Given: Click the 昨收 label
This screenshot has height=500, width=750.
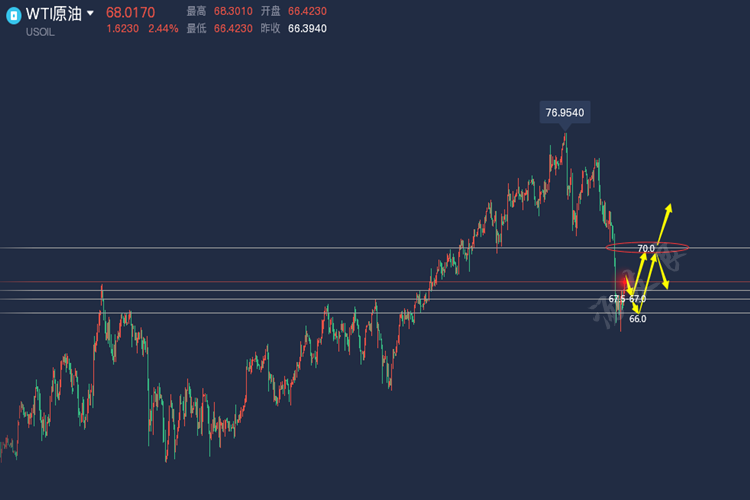Looking at the screenshot, I should pyautogui.click(x=270, y=29).
